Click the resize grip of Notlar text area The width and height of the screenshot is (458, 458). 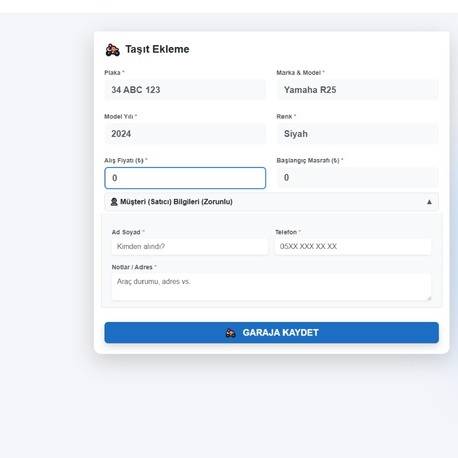pyautogui.click(x=429, y=298)
